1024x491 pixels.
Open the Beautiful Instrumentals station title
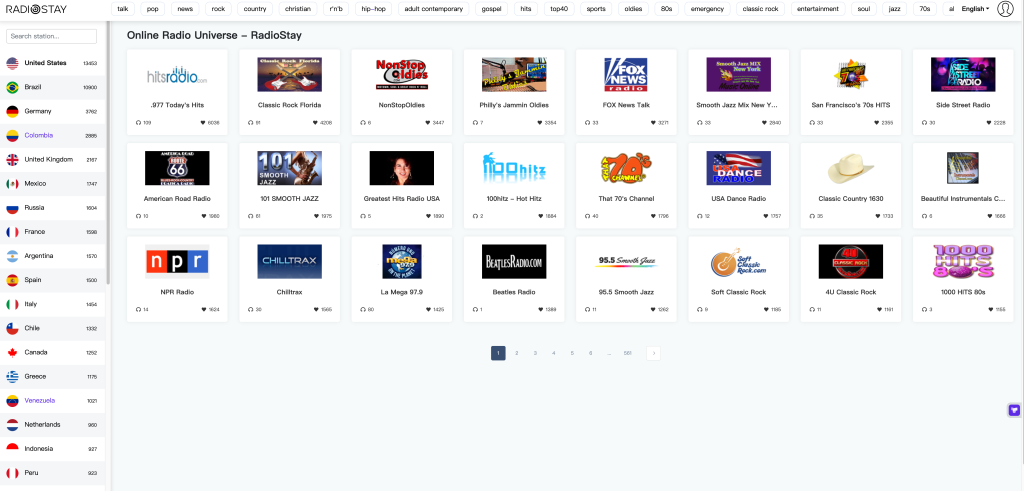[963, 198]
